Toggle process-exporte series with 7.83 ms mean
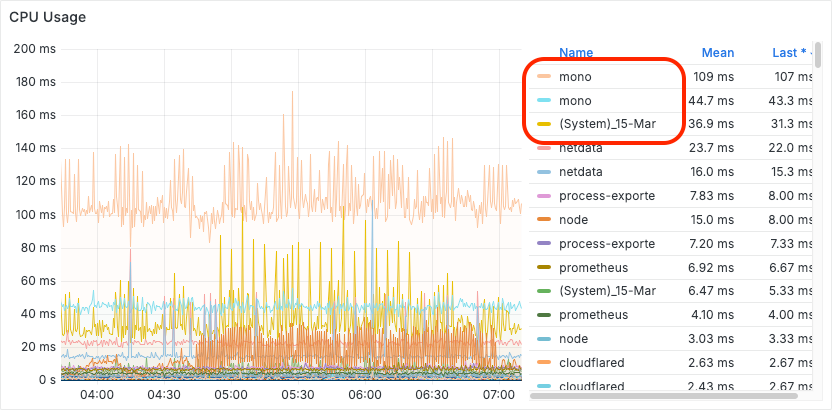832x410 pixels. (x=607, y=196)
